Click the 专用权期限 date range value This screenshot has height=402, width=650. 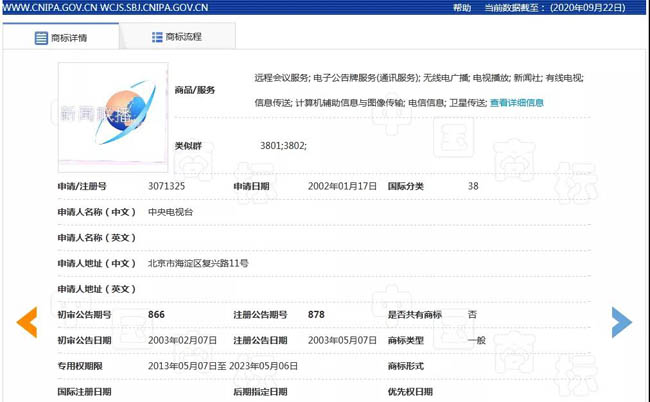pyautogui.click(x=223, y=366)
